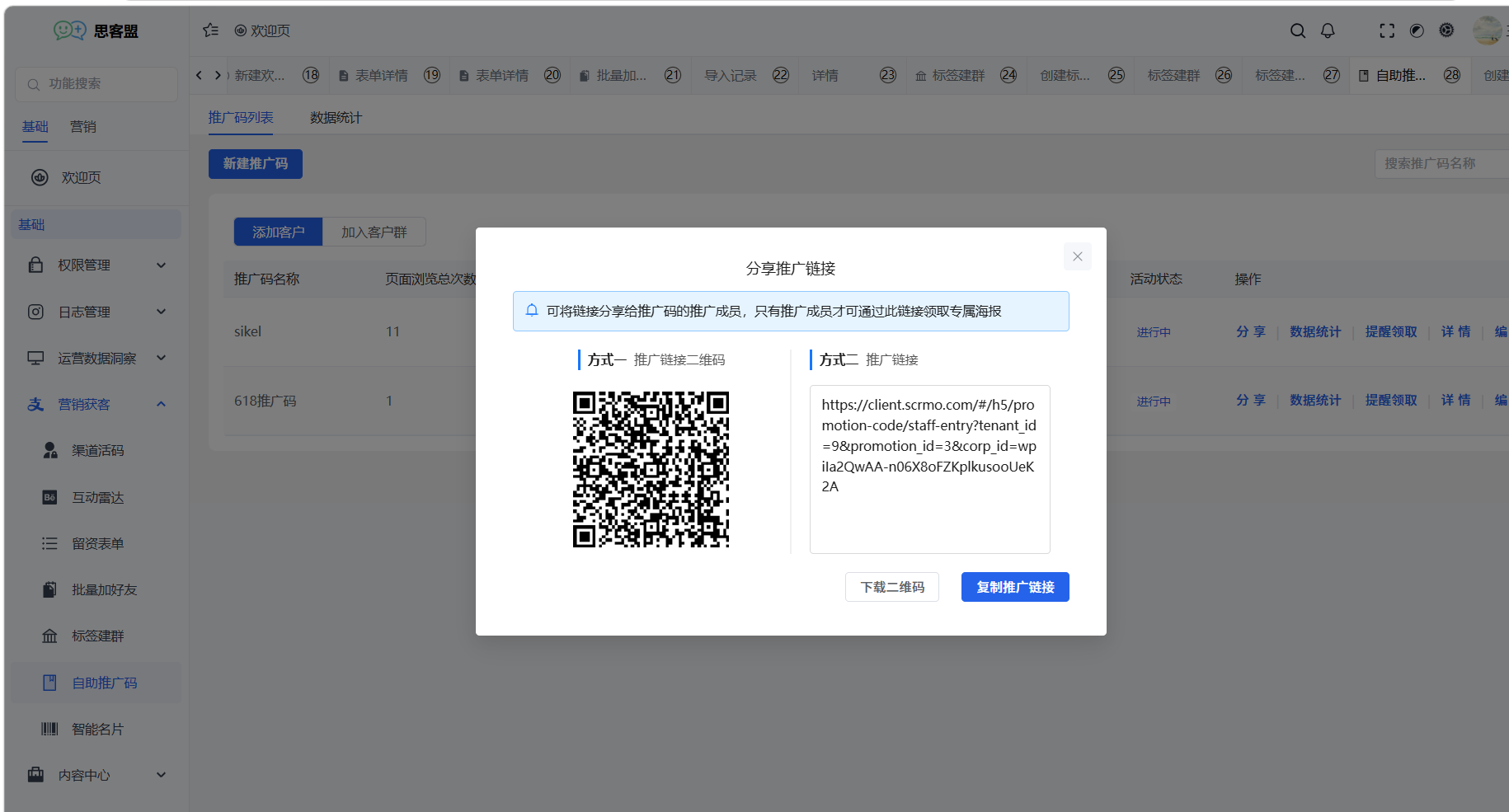Select the 营销 sidebar tab
Image resolution: width=1509 pixels, height=812 pixels.
click(x=83, y=127)
